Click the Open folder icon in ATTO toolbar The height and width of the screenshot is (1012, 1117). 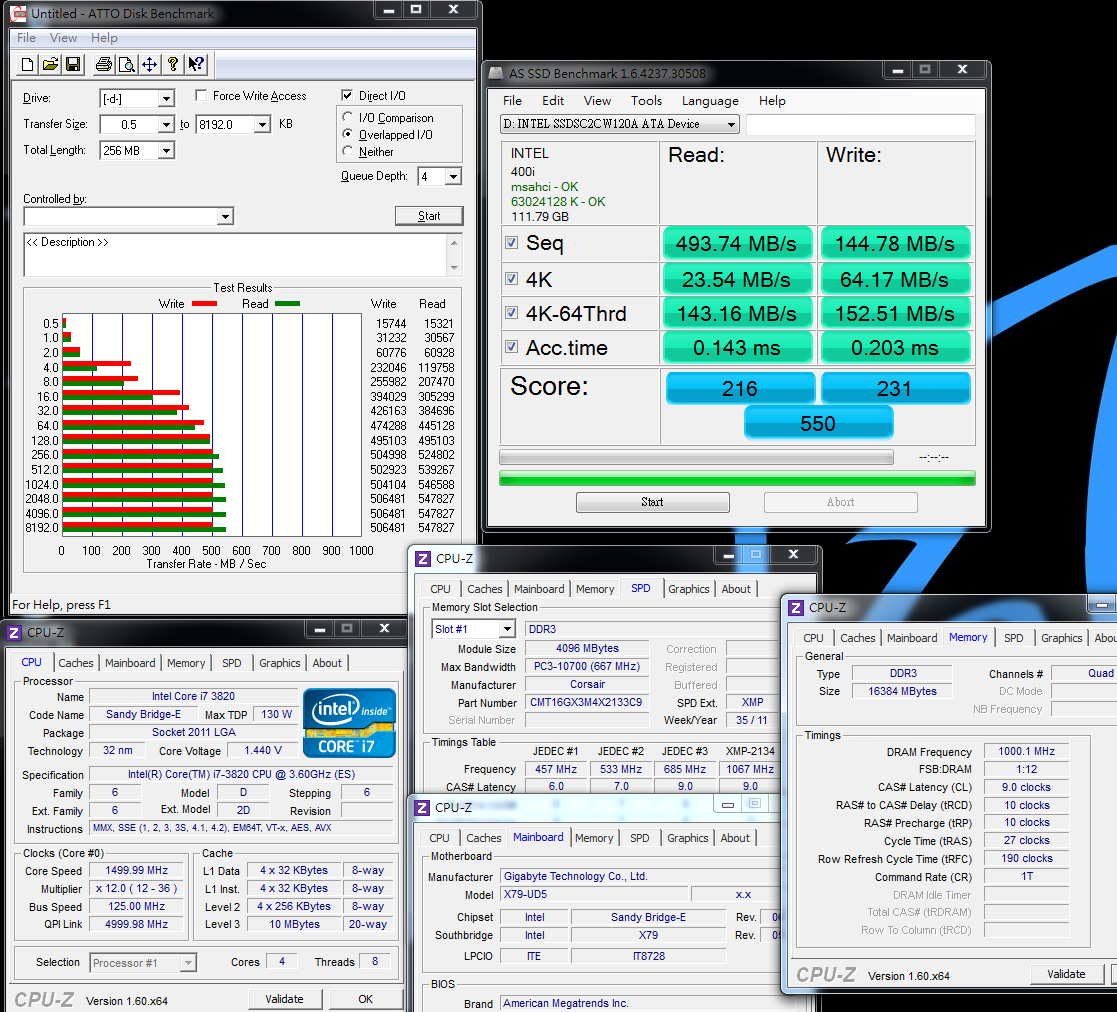pos(50,65)
